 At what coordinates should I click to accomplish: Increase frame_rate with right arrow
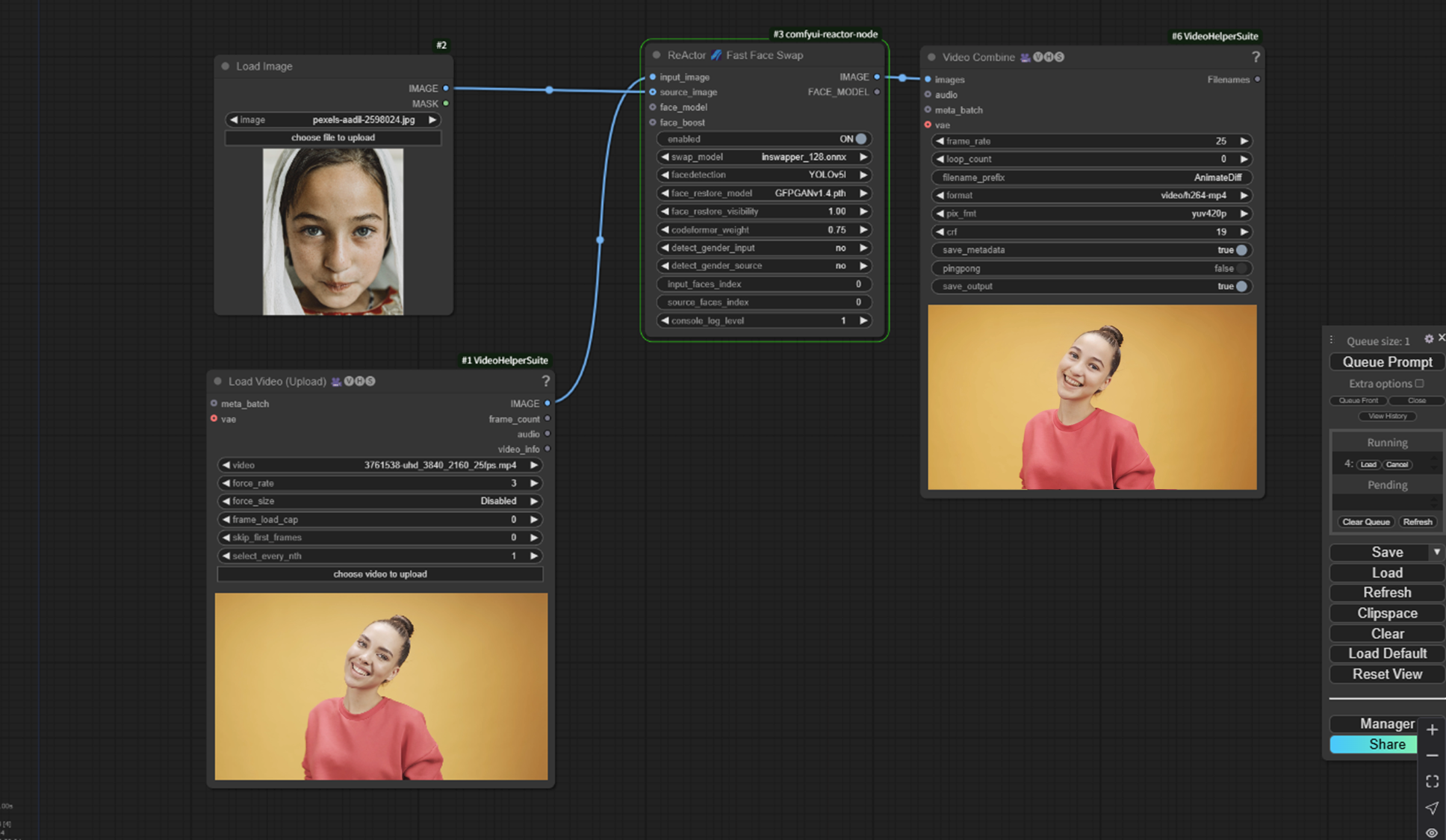point(1244,141)
